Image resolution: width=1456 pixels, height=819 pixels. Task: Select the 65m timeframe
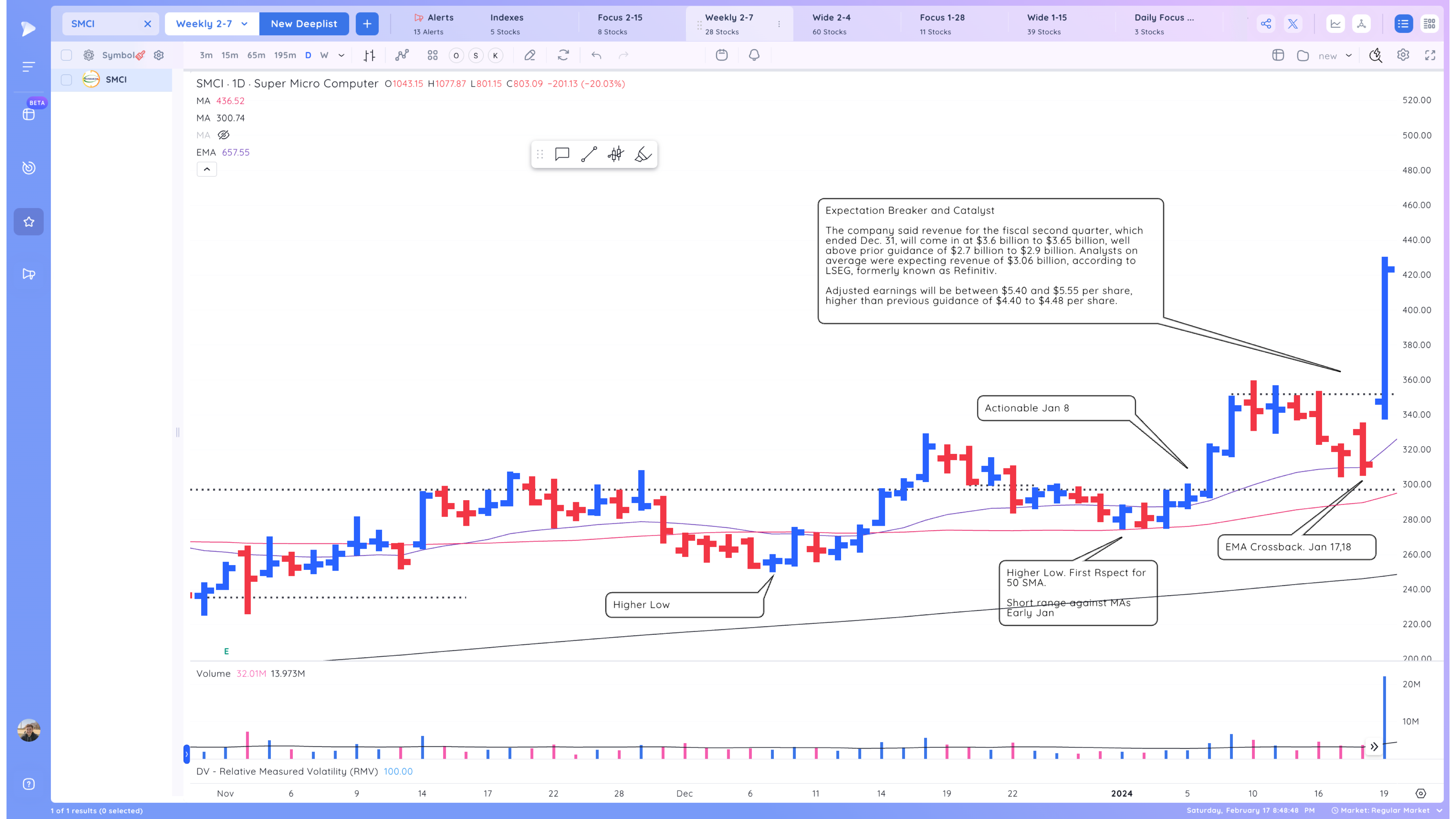(x=256, y=55)
